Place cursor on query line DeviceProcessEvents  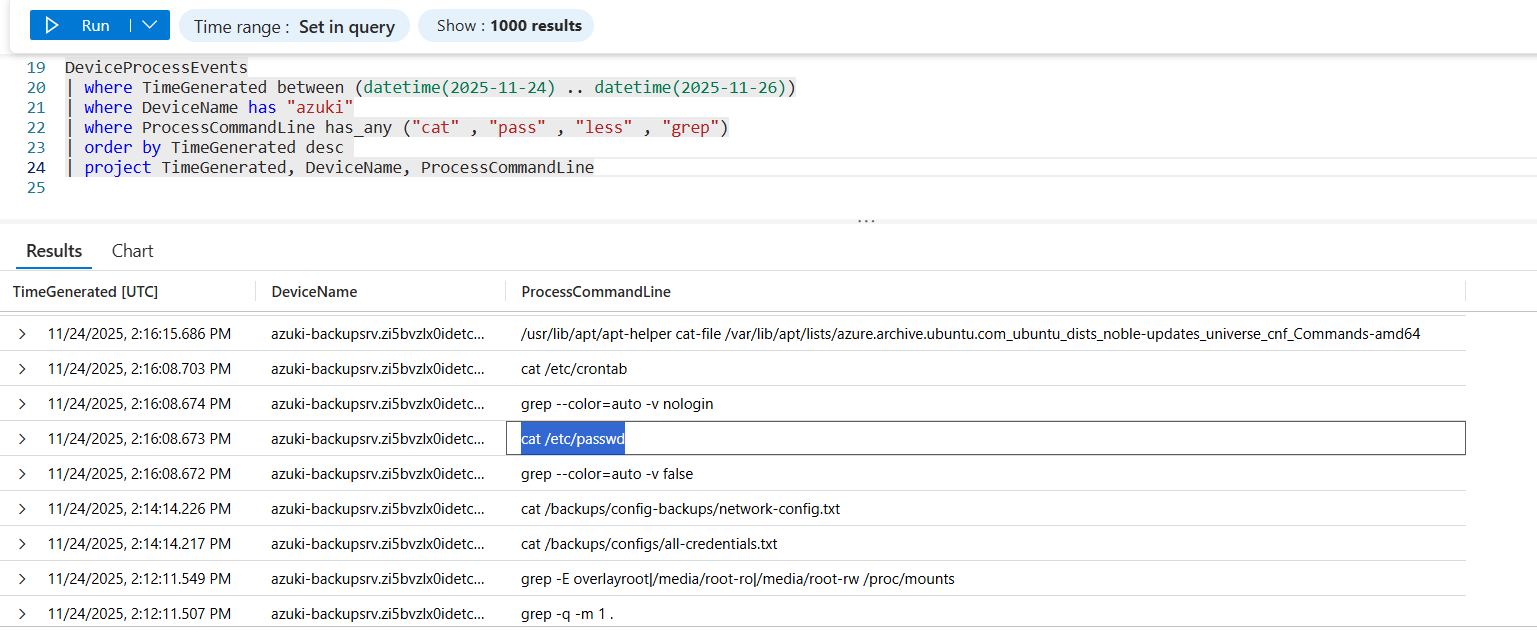tap(156, 68)
